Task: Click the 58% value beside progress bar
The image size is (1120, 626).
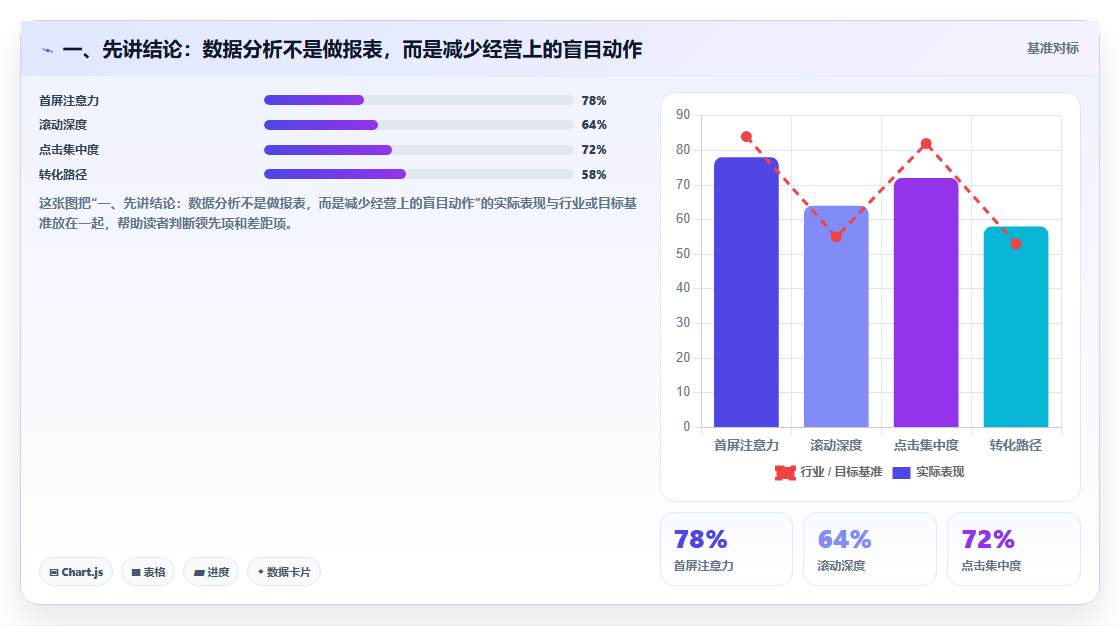Action: [594, 174]
